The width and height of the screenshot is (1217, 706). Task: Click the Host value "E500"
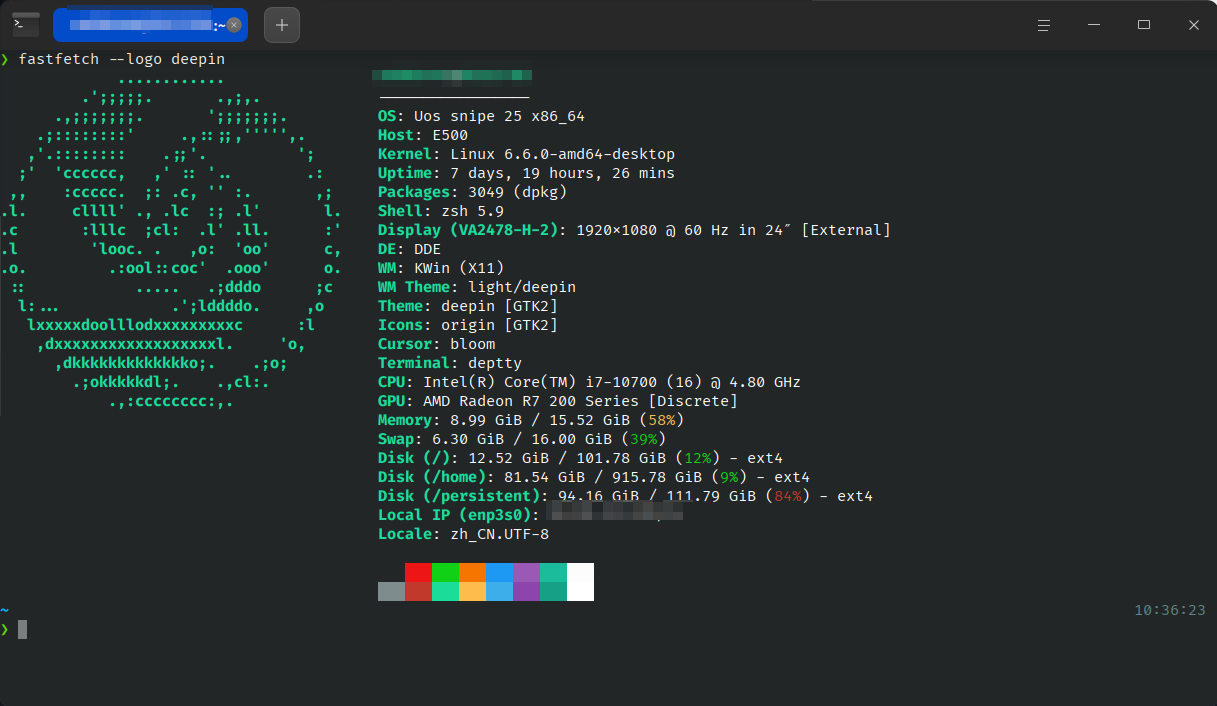tap(450, 135)
